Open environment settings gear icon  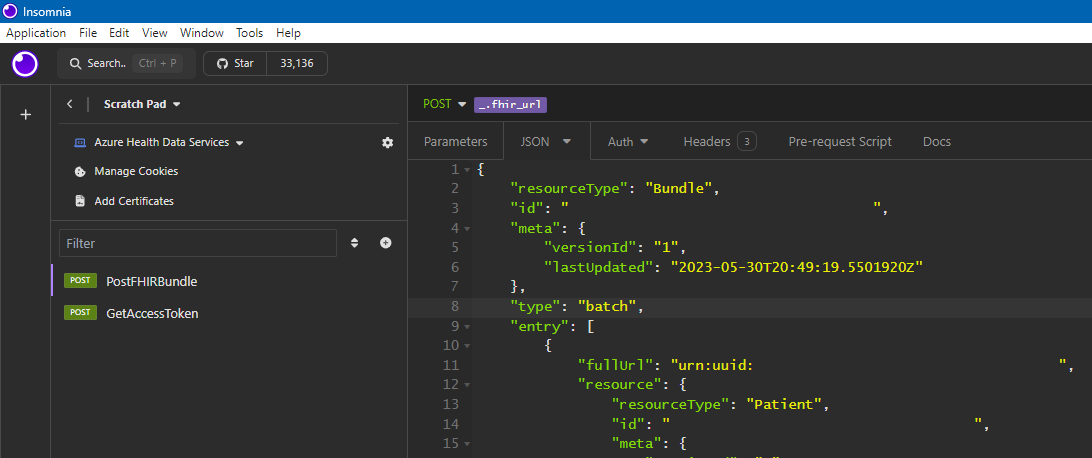click(x=387, y=142)
